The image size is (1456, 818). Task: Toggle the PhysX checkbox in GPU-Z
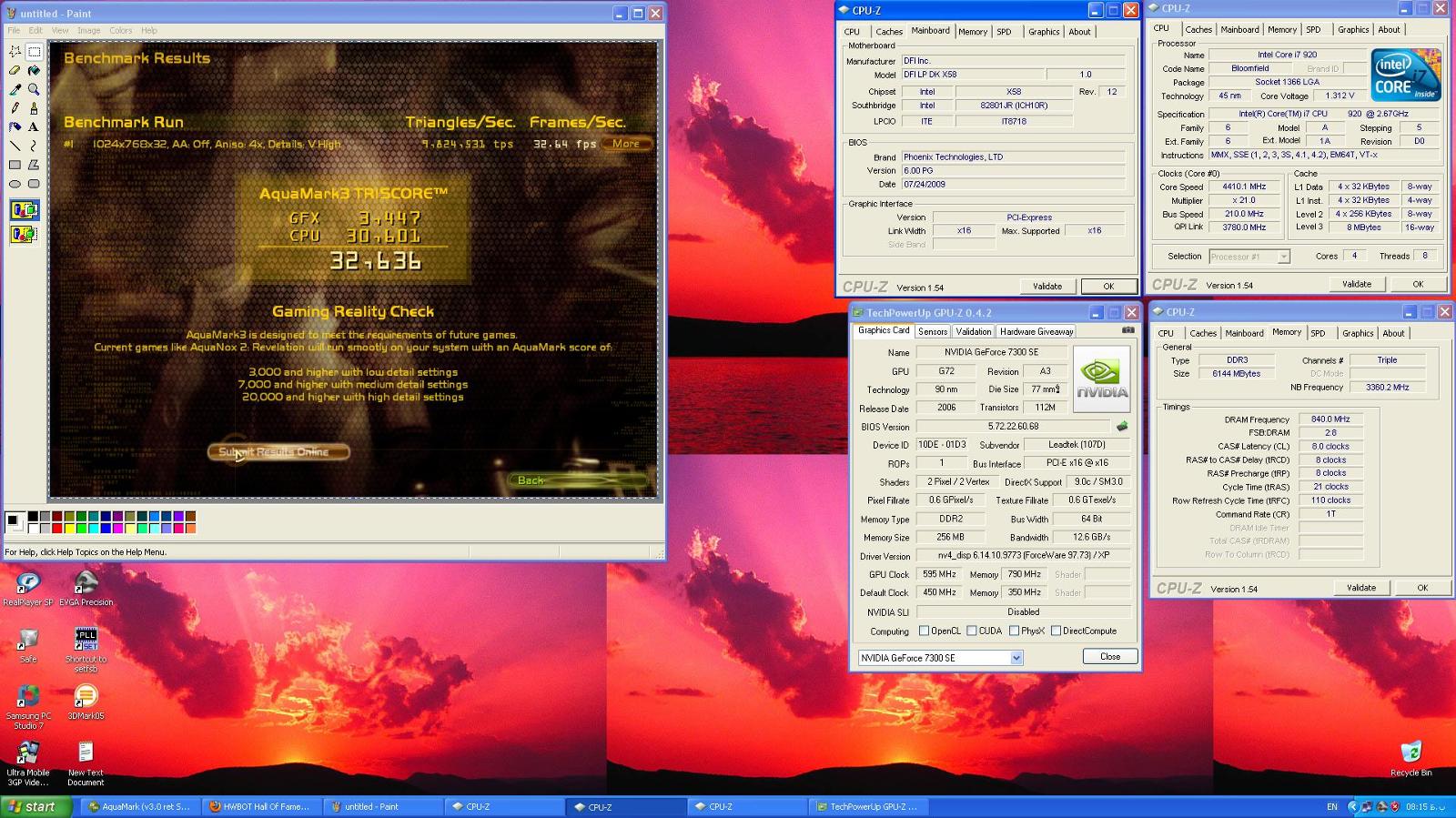tap(1014, 631)
